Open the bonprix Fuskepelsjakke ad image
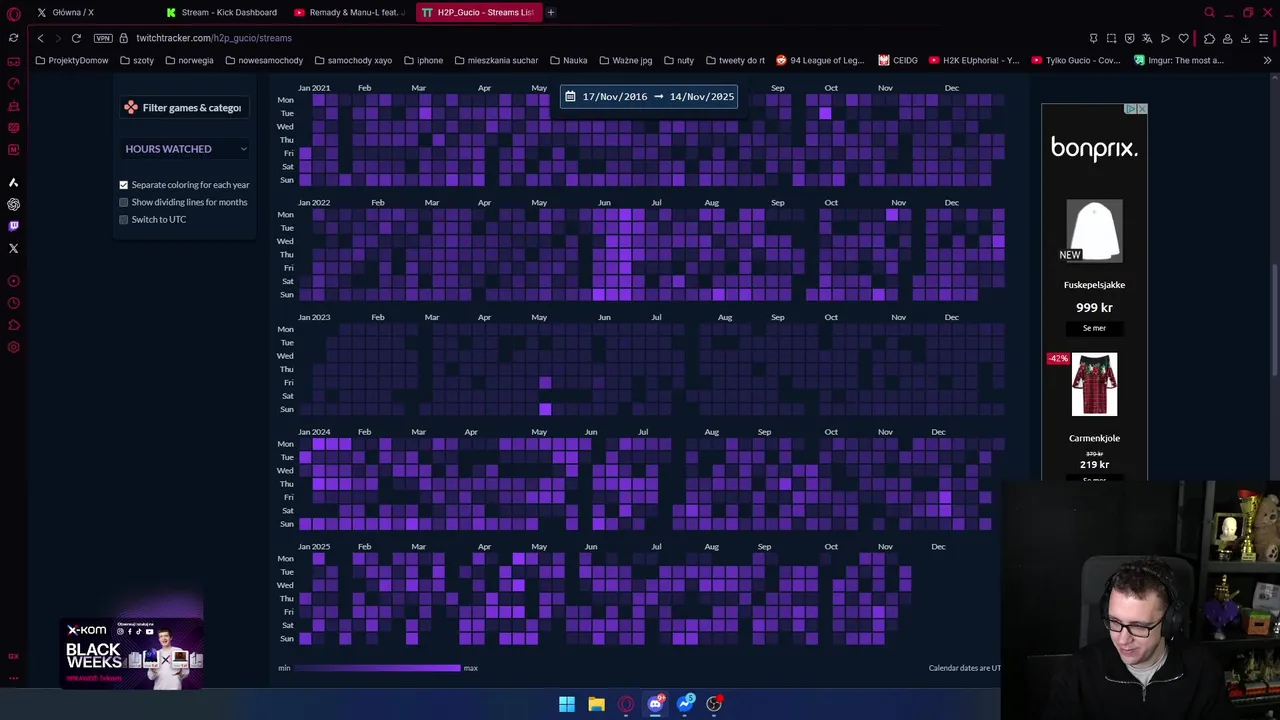This screenshot has height=720, width=1280. point(1094,231)
